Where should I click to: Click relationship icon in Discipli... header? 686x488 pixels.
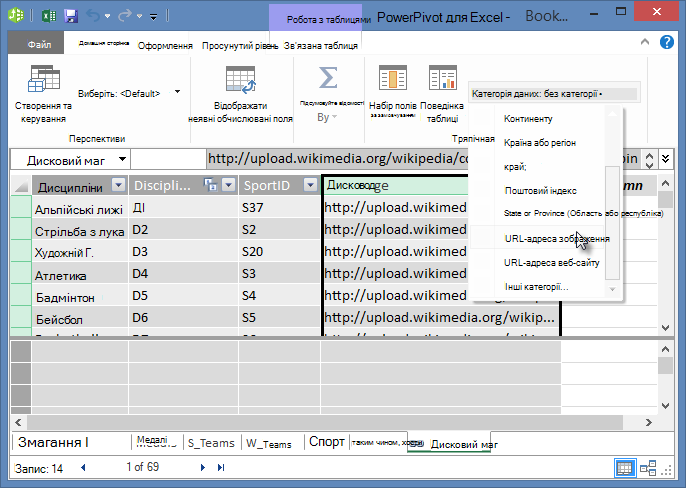click(x=210, y=185)
